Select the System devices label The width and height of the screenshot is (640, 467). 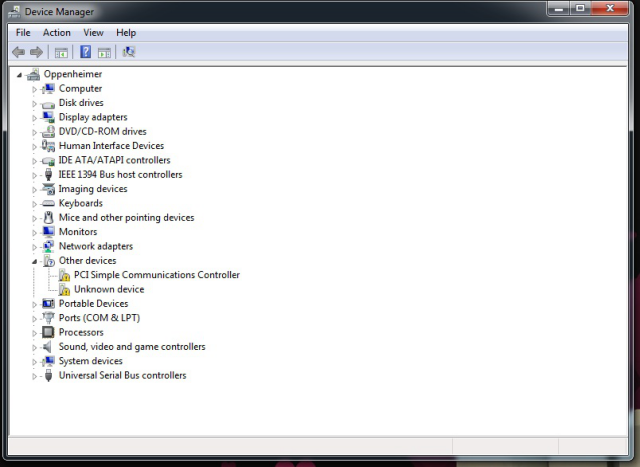[x=91, y=361]
